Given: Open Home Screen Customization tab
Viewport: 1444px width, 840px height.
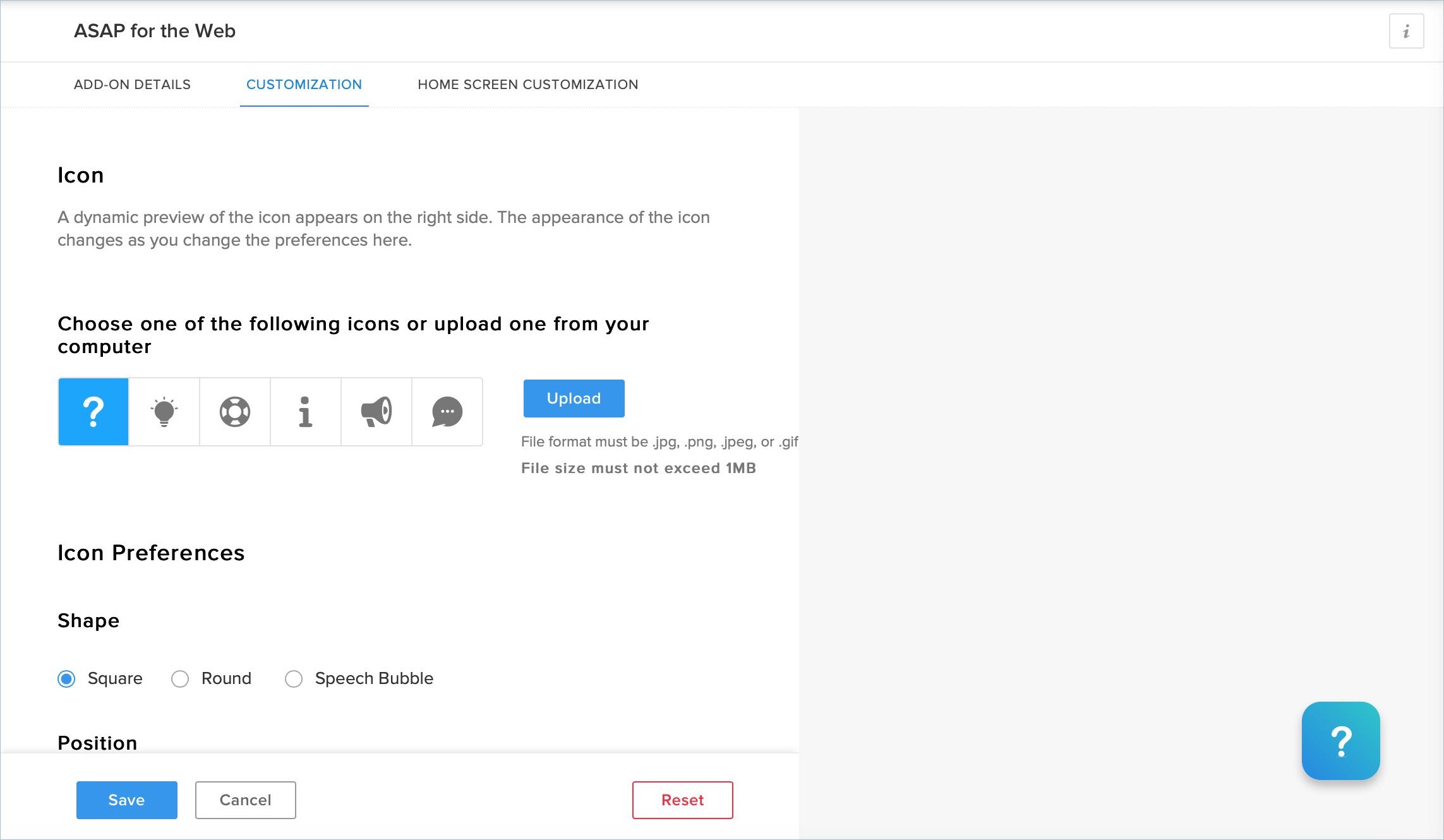Looking at the screenshot, I should coord(527,85).
